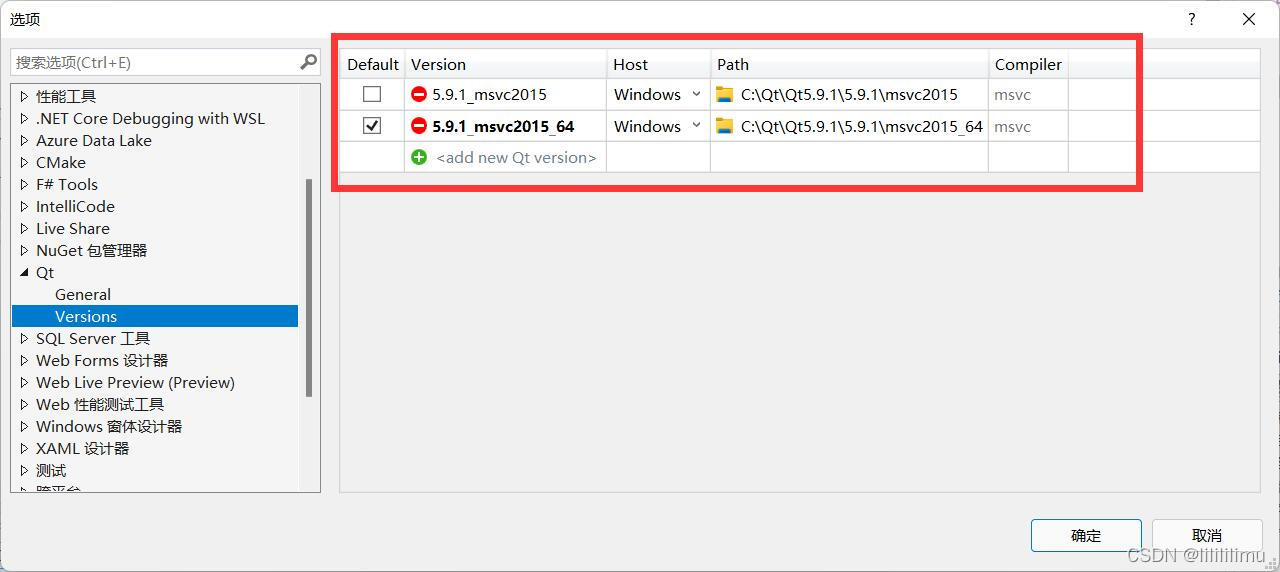The height and width of the screenshot is (572, 1280).
Task: Click the Path column header
Action: tap(849, 64)
